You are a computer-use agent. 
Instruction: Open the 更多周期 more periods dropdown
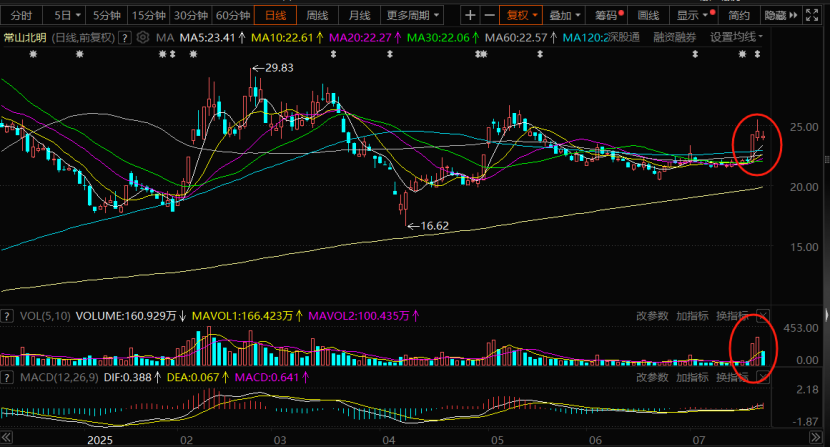click(x=413, y=15)
